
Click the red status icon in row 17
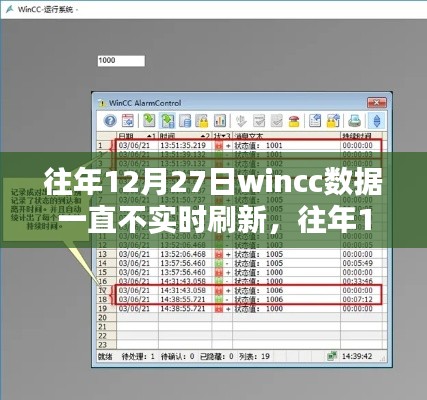[219, 290]
